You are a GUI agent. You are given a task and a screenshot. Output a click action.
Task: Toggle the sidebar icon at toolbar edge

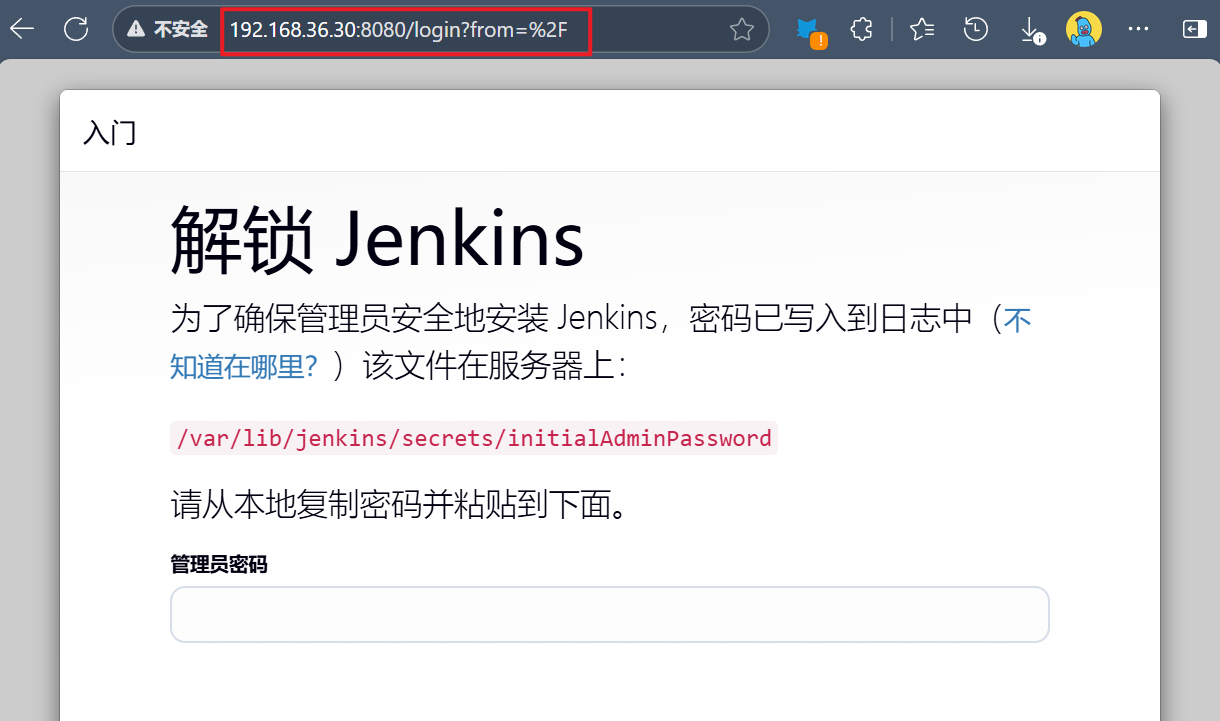[1194, 30]
